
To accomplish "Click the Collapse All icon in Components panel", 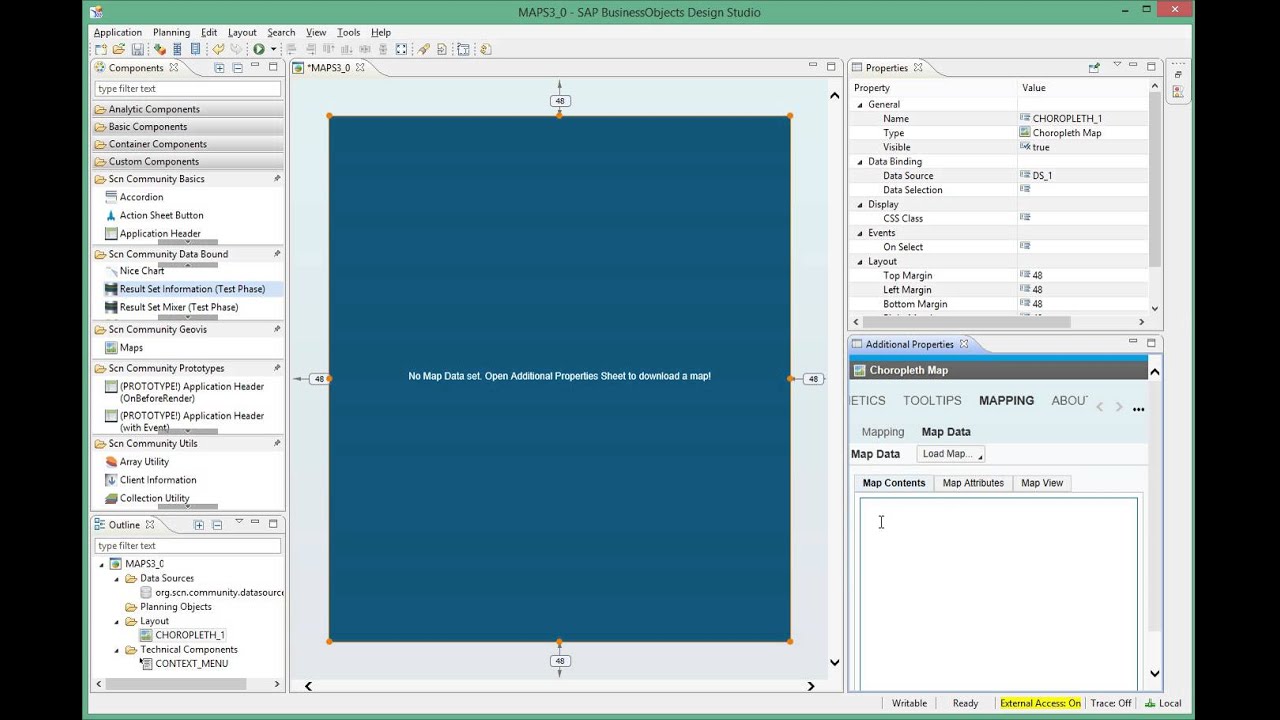I will [x=237, y=68].
